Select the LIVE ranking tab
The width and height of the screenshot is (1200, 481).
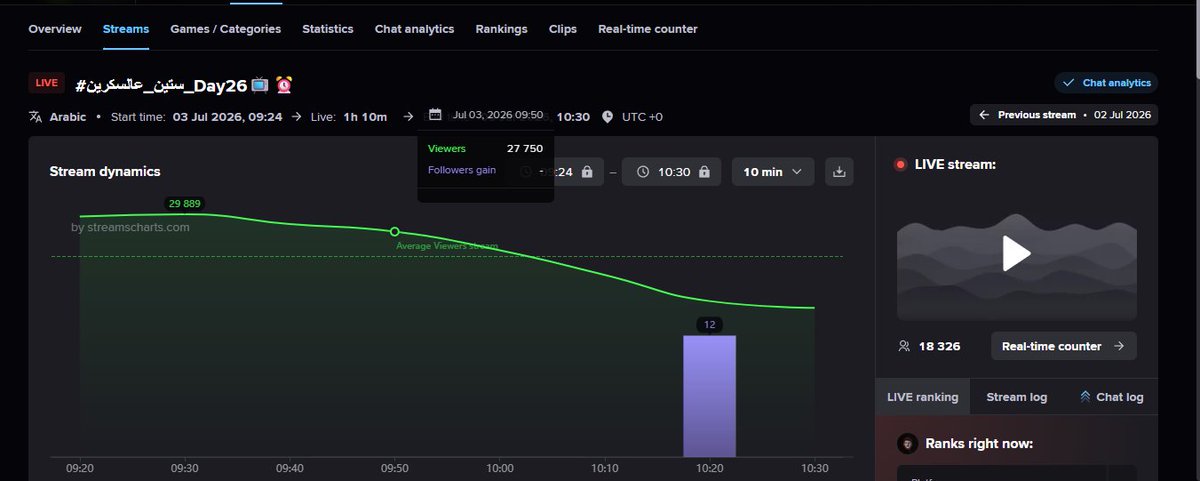923,397
